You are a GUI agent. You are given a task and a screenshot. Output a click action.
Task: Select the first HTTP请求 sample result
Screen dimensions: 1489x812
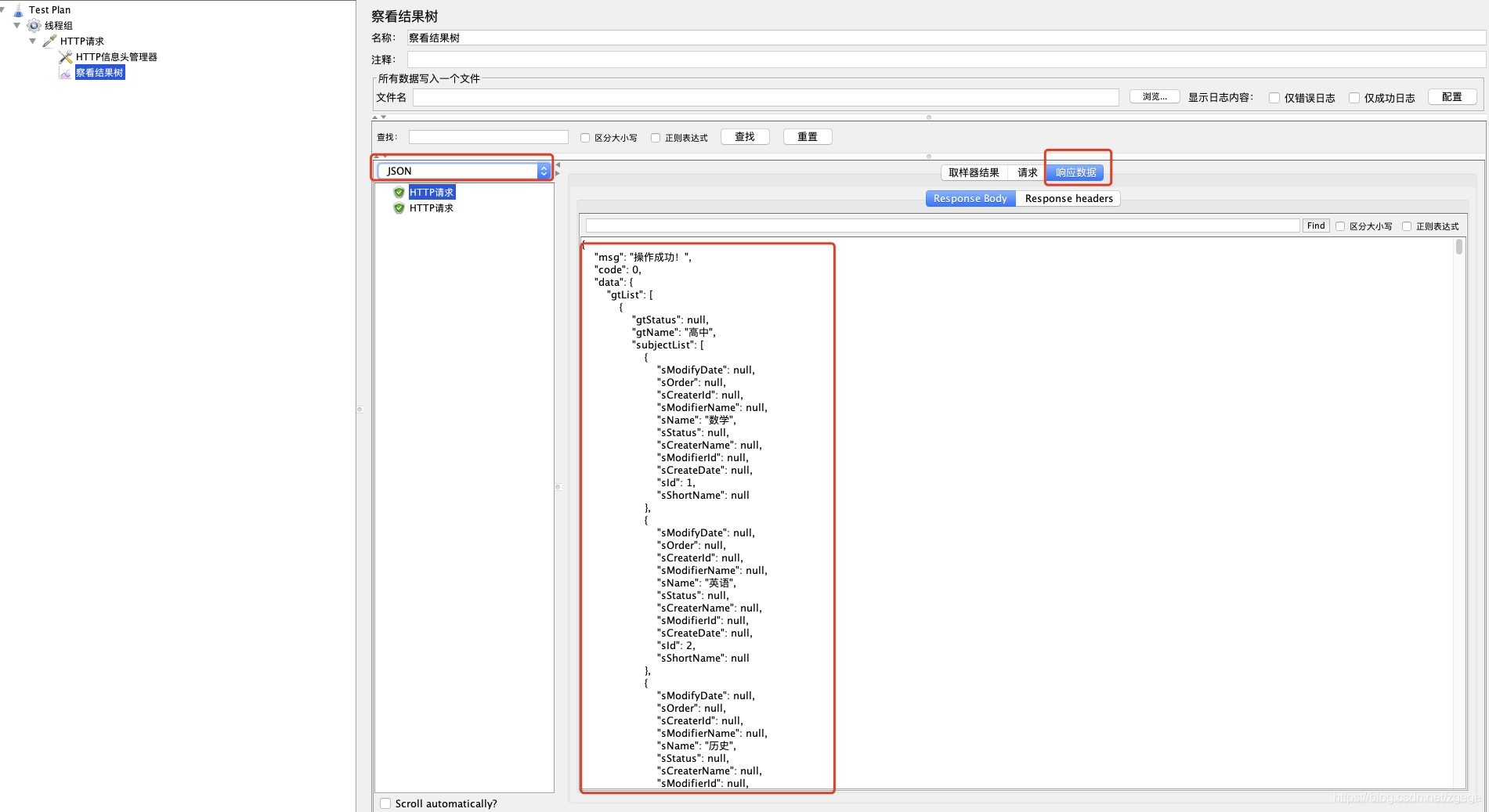pos(432,193)
